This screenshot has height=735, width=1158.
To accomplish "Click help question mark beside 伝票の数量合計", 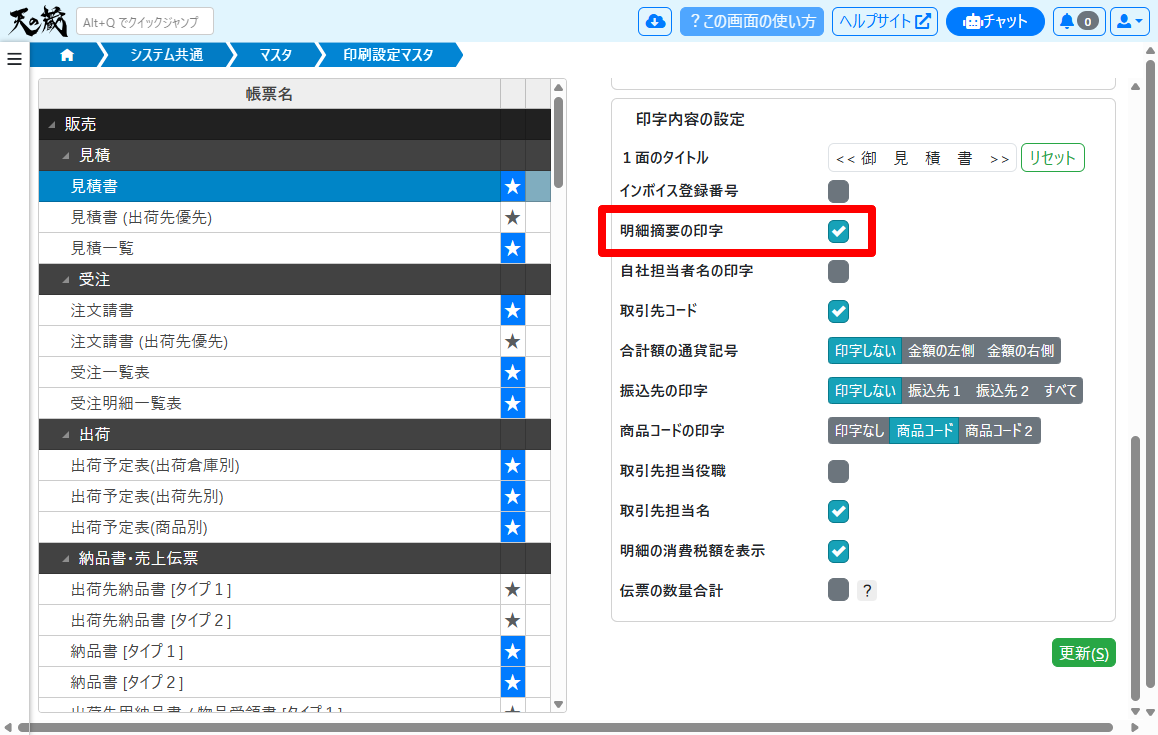I will (x=867, y=591).
